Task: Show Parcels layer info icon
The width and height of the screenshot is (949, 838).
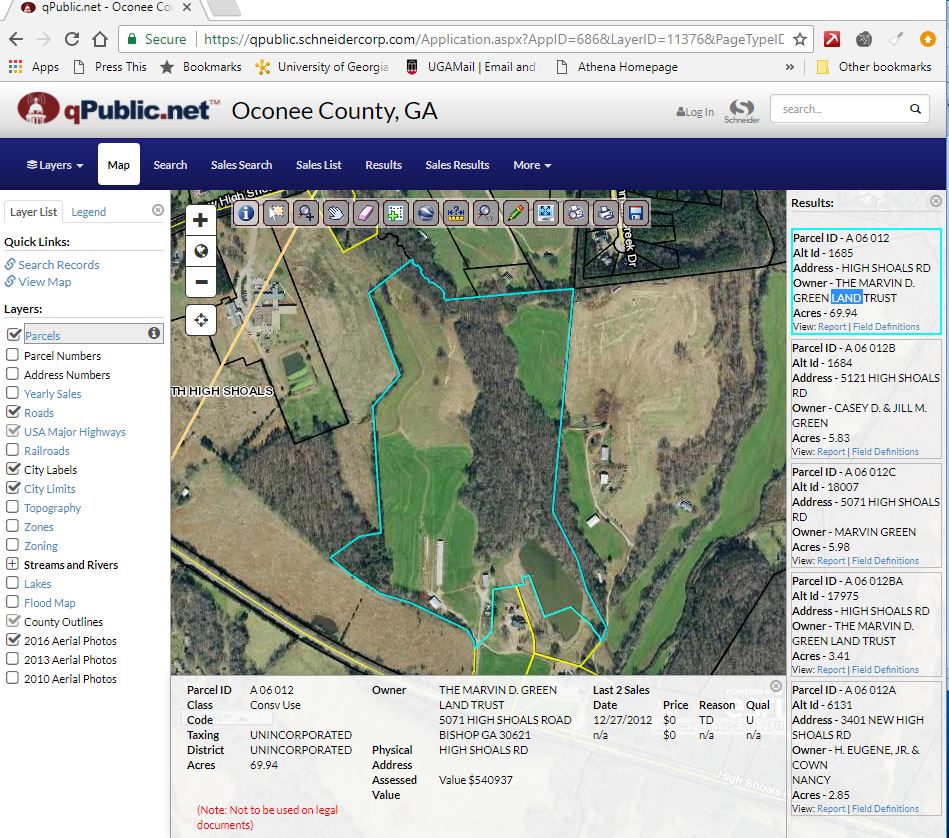Action: (154, 333)
